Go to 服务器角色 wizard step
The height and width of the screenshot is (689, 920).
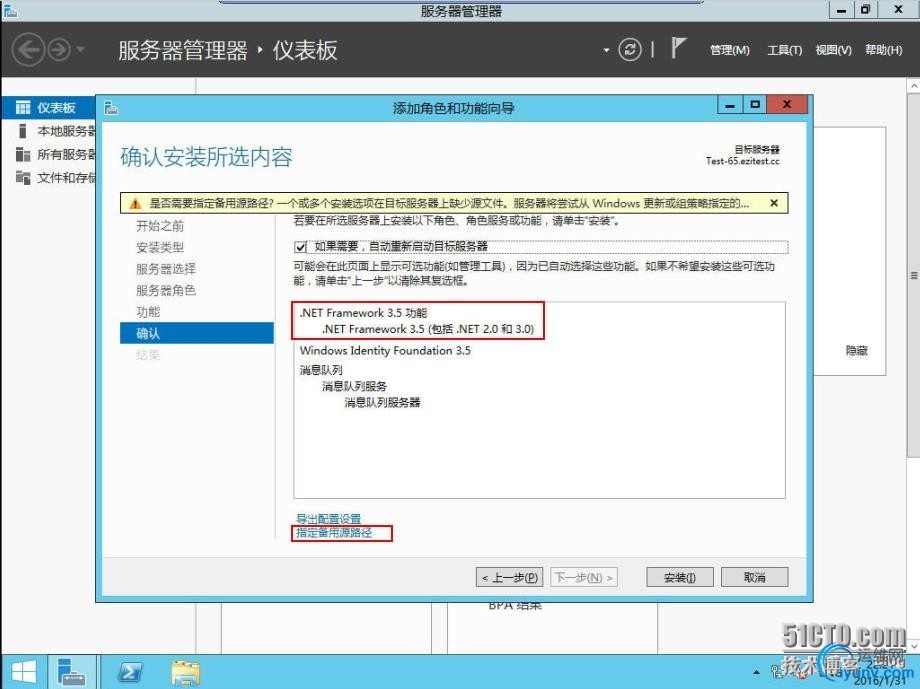(x=166, y=291)
